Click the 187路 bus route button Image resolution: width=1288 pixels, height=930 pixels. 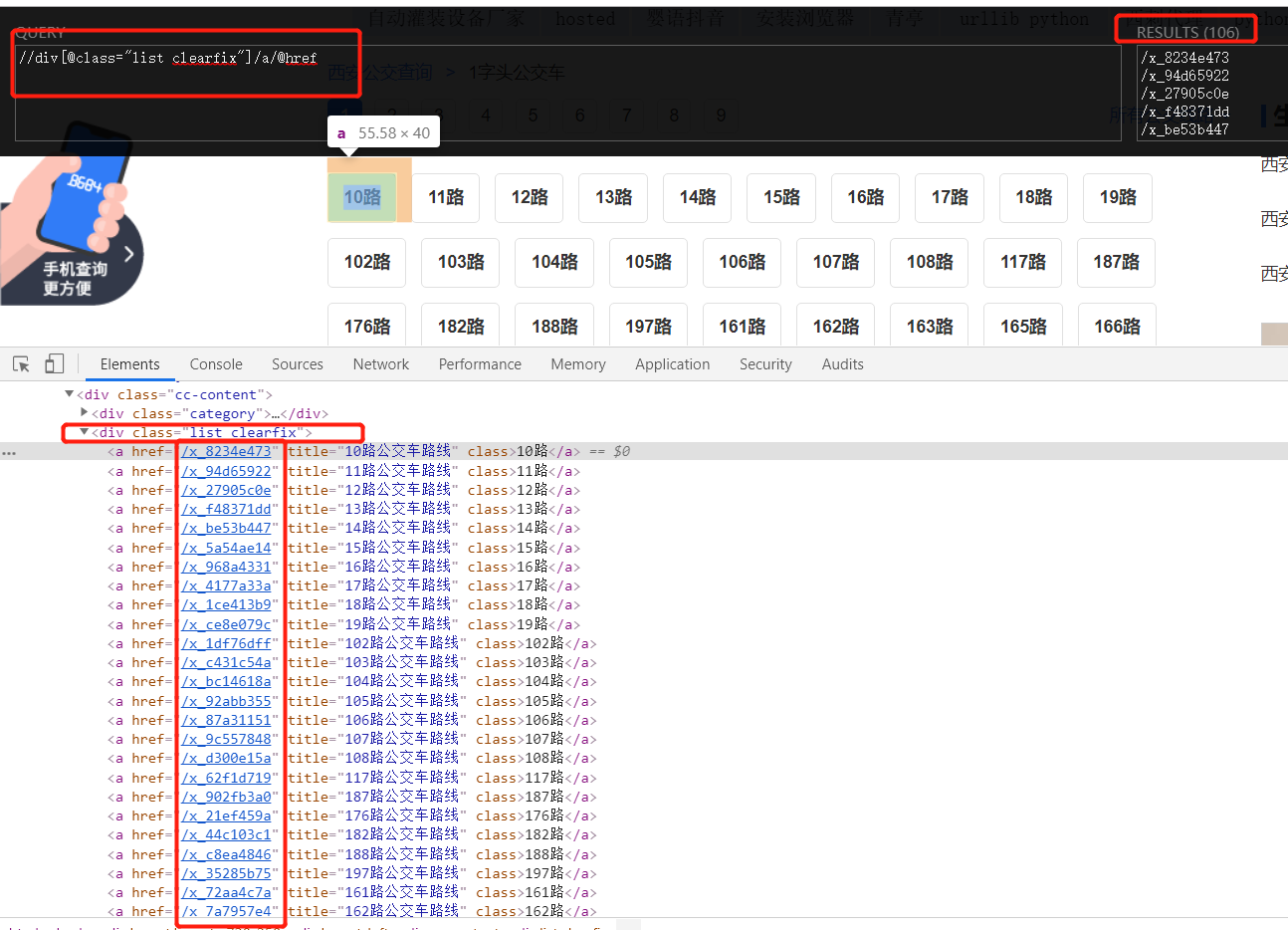point(1116,262)
